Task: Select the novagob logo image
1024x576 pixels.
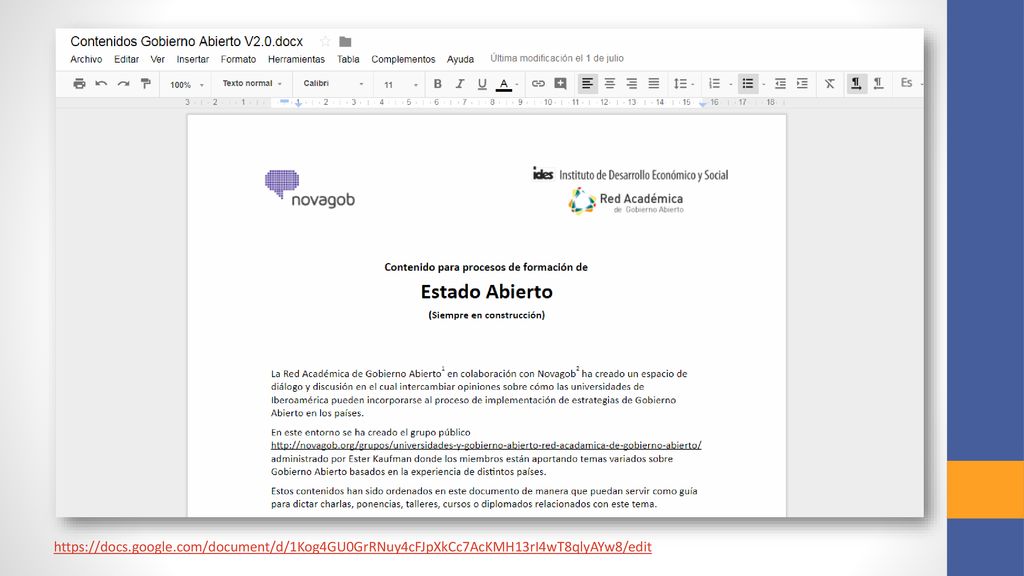Action: point(310,189)
